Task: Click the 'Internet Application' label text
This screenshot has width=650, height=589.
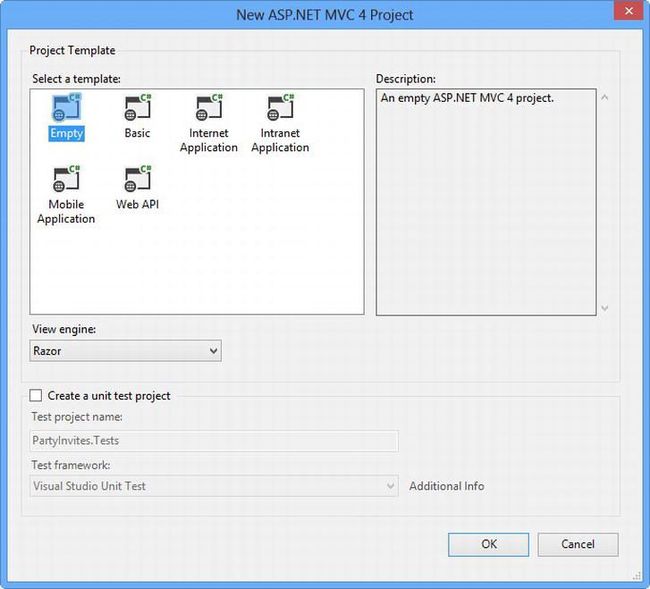Action: pyautogui.click(x=209, y=140)
